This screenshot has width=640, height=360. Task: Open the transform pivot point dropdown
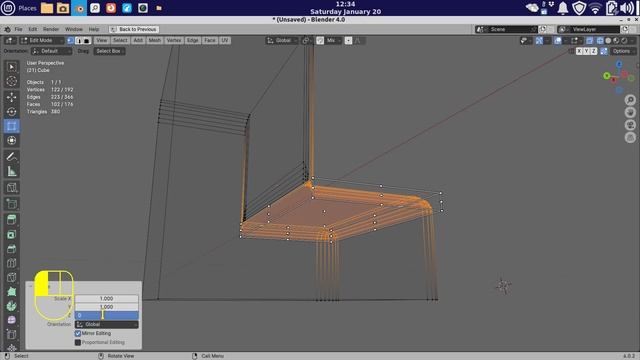tap(306, 40)
